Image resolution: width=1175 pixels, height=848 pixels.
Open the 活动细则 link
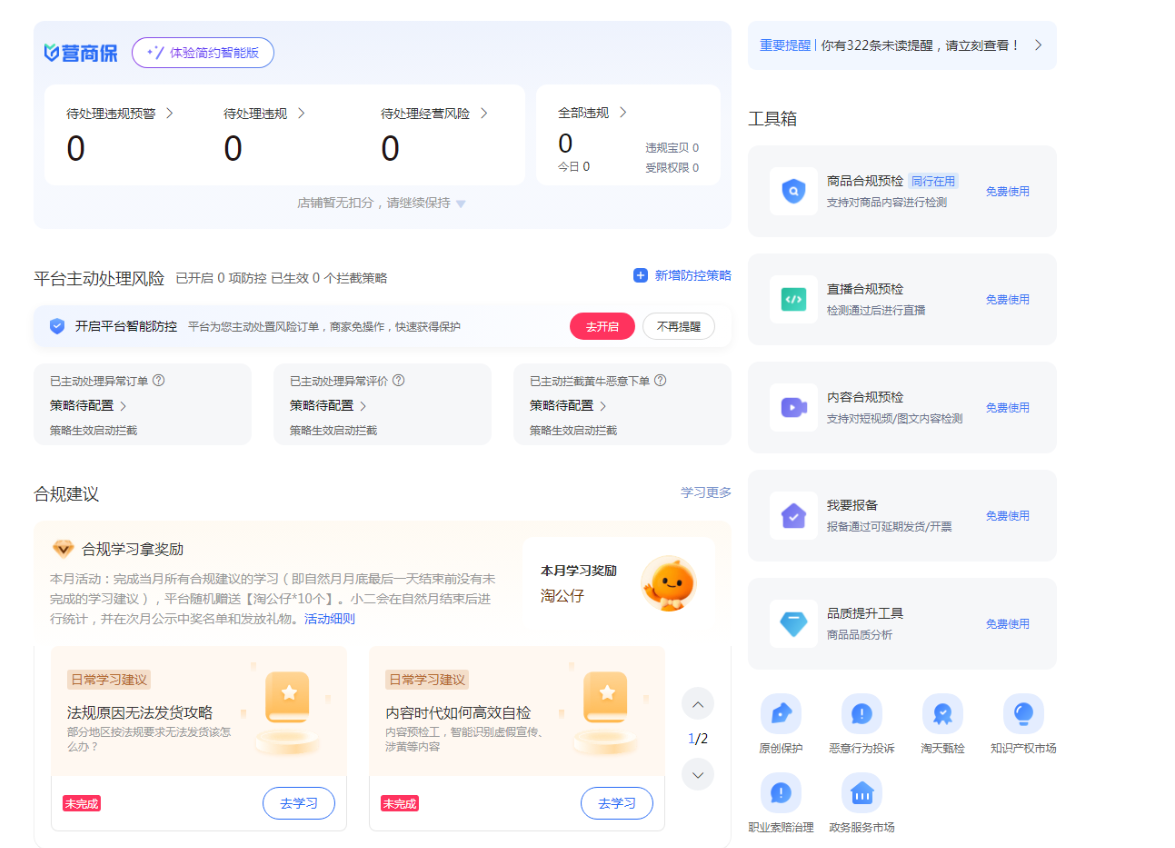pyautogui.click(x=329, y=619)
